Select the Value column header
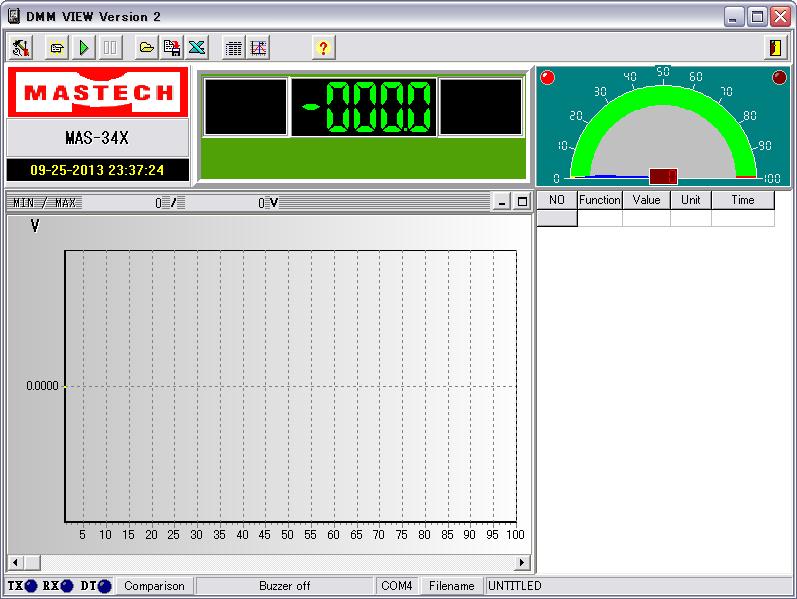Viewport: 797px width, 599px height. pyautogui.click(x=647, y=200)
